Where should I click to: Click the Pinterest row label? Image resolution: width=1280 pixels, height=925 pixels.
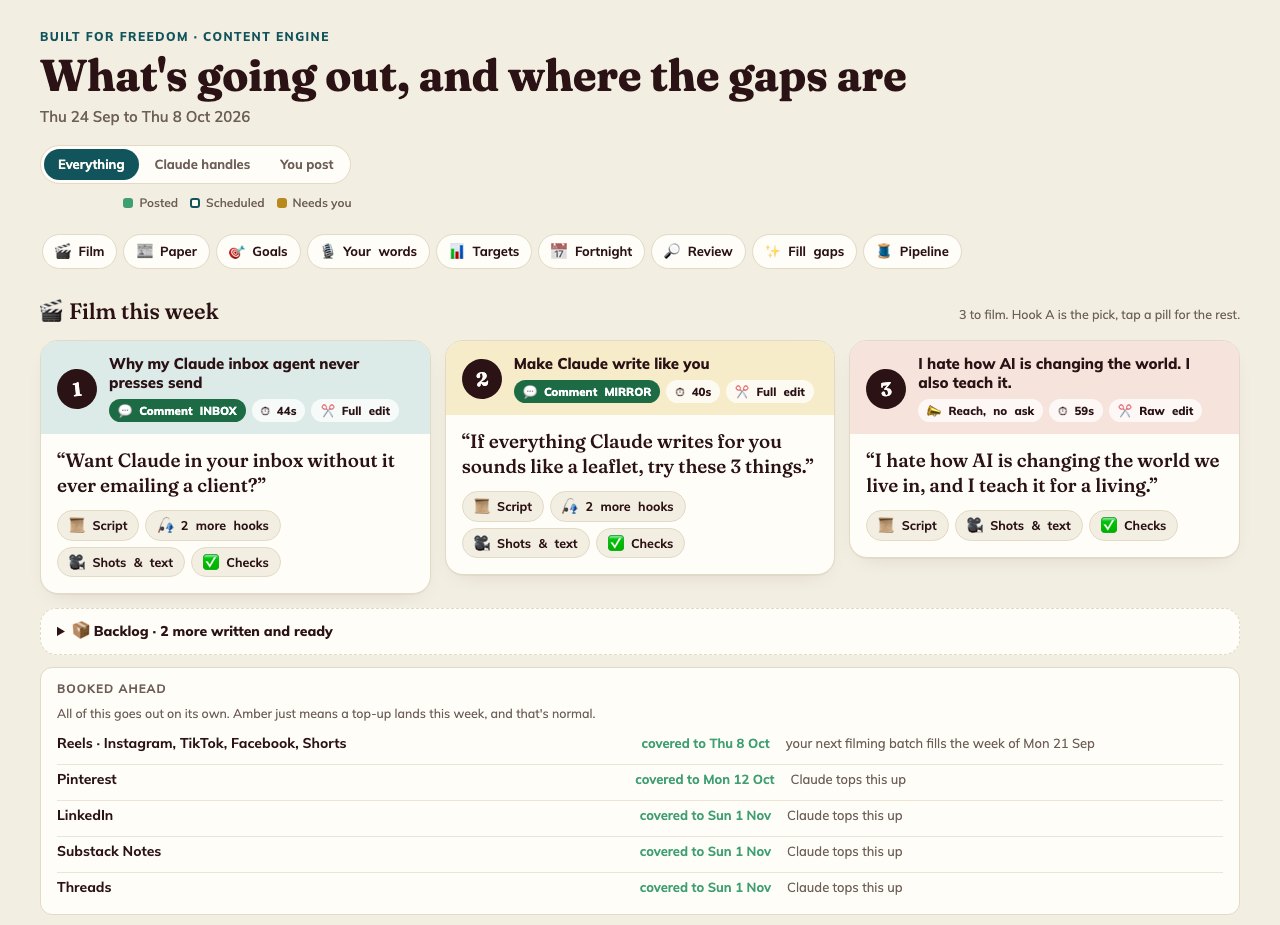point(87,779)
